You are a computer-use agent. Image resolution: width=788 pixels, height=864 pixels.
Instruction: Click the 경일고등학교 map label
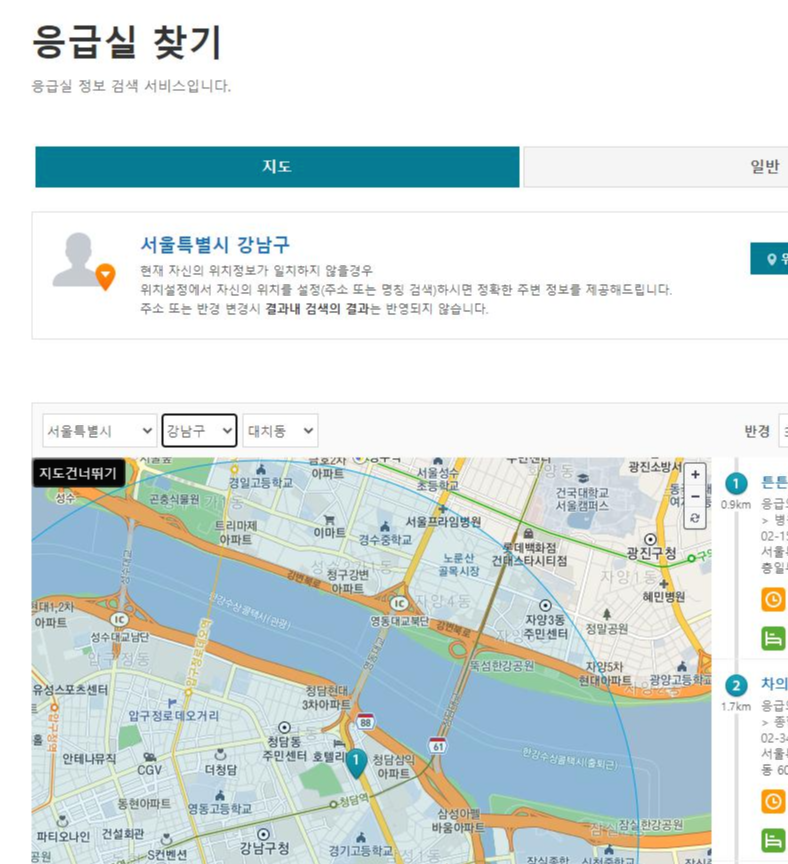coord(261,483)
